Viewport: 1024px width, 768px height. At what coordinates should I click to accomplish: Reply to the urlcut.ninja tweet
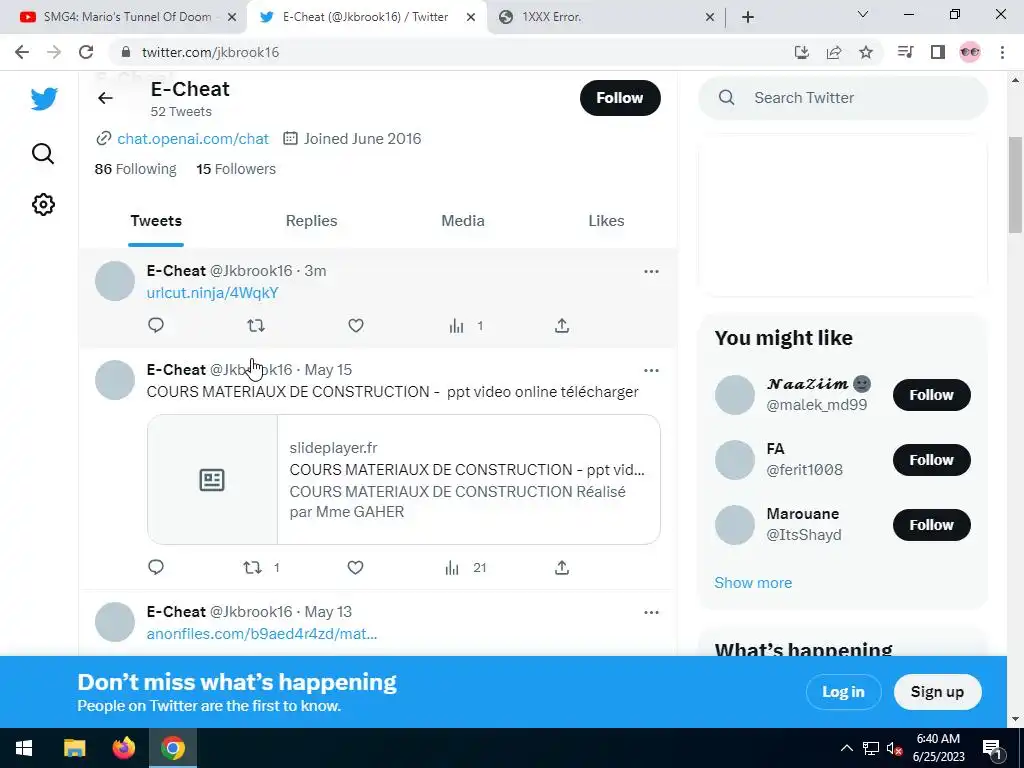coord(155,325)
